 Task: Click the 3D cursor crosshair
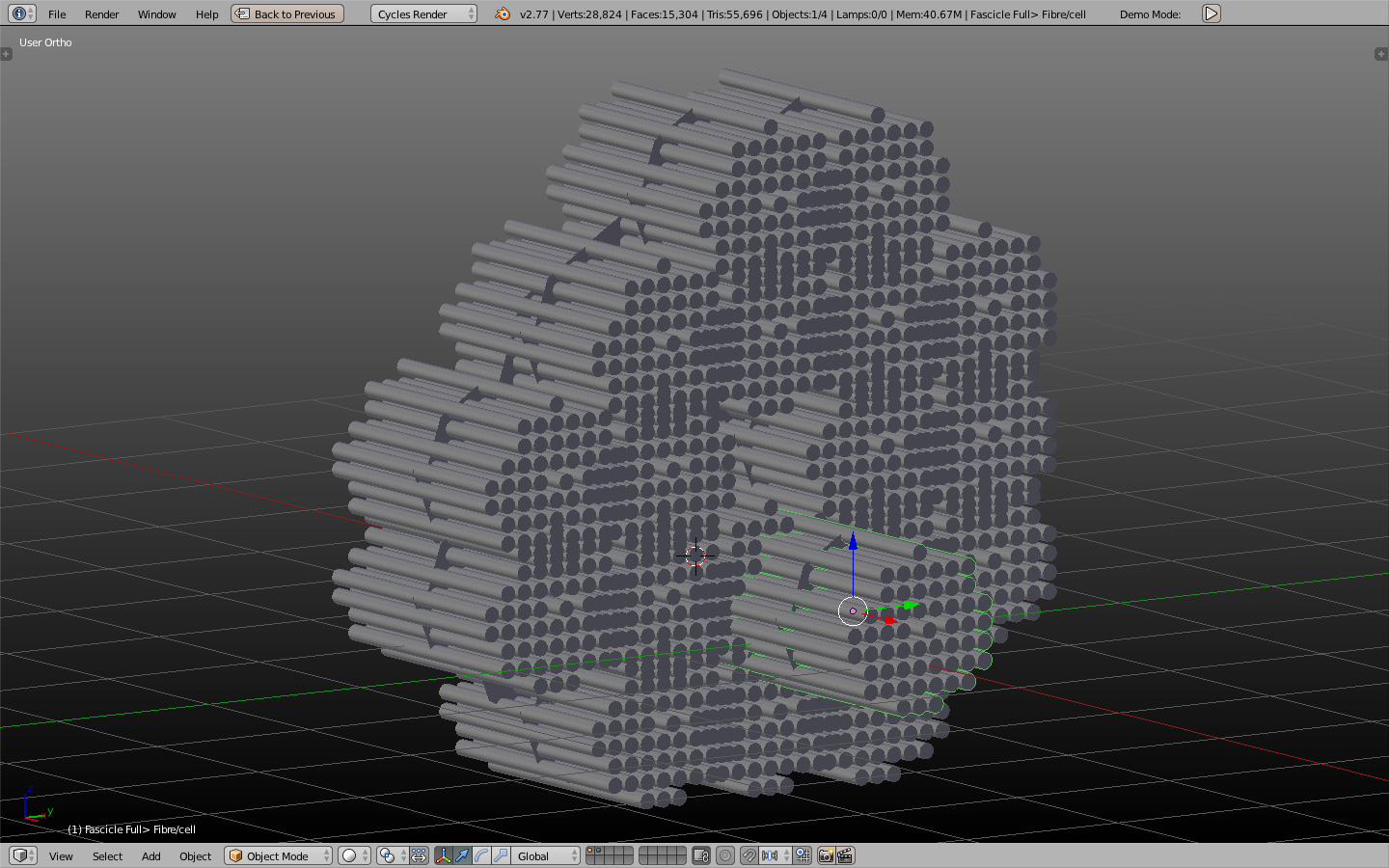[x=695, y=556]
